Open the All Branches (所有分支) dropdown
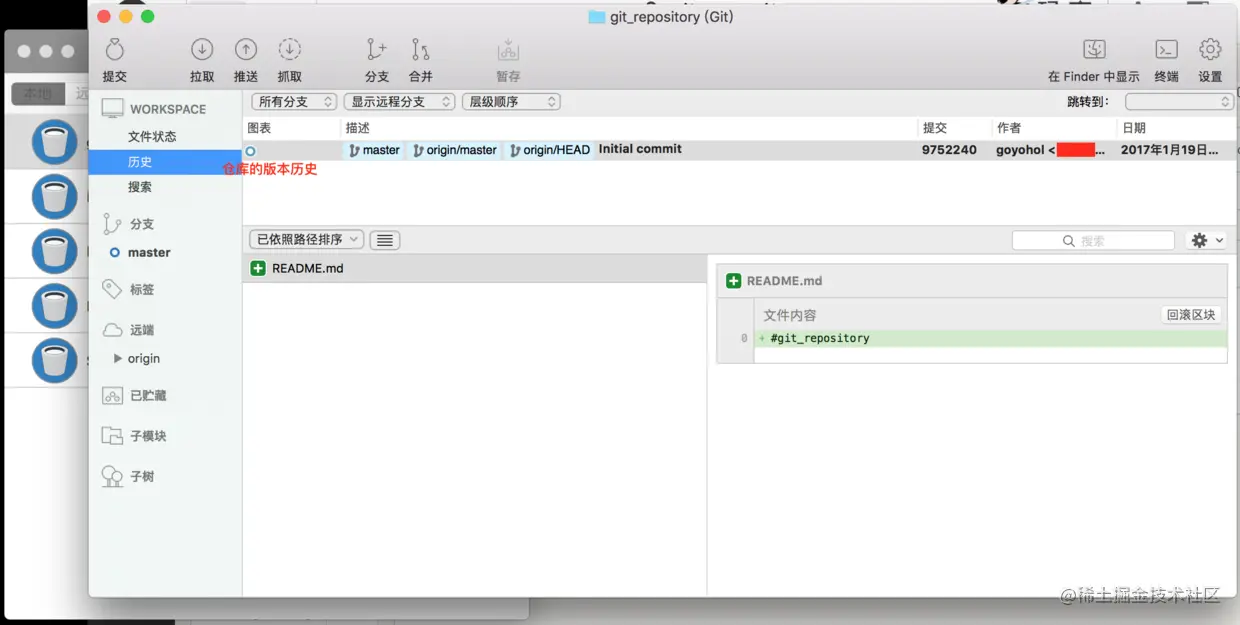Viewport: 1240px width, 625px height. point(293,102)
